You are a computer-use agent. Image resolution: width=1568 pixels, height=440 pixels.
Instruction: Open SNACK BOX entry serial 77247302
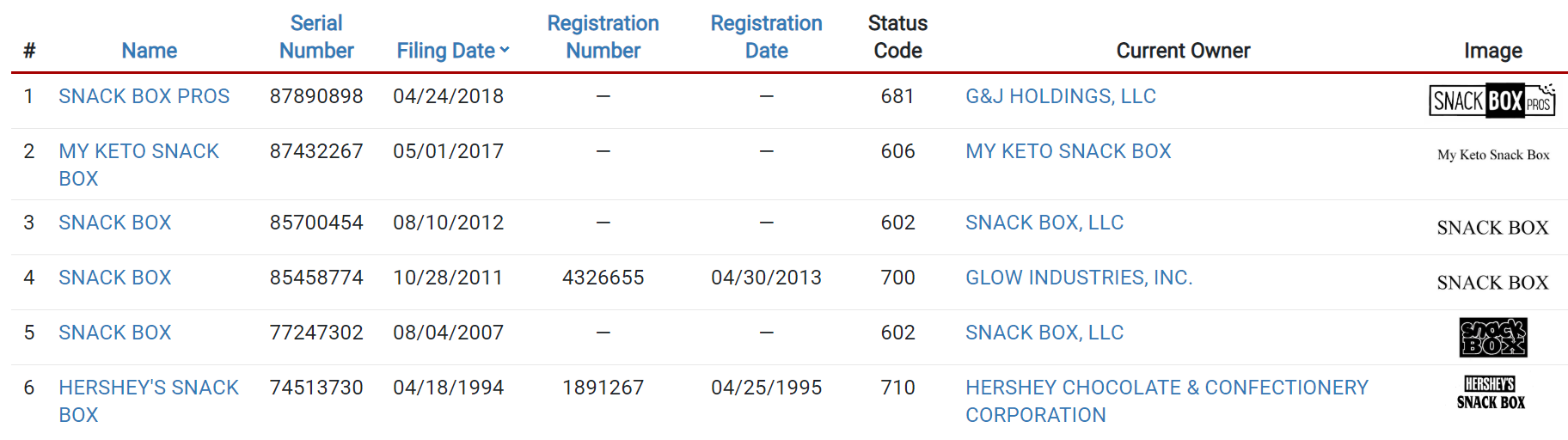point(114,333)
